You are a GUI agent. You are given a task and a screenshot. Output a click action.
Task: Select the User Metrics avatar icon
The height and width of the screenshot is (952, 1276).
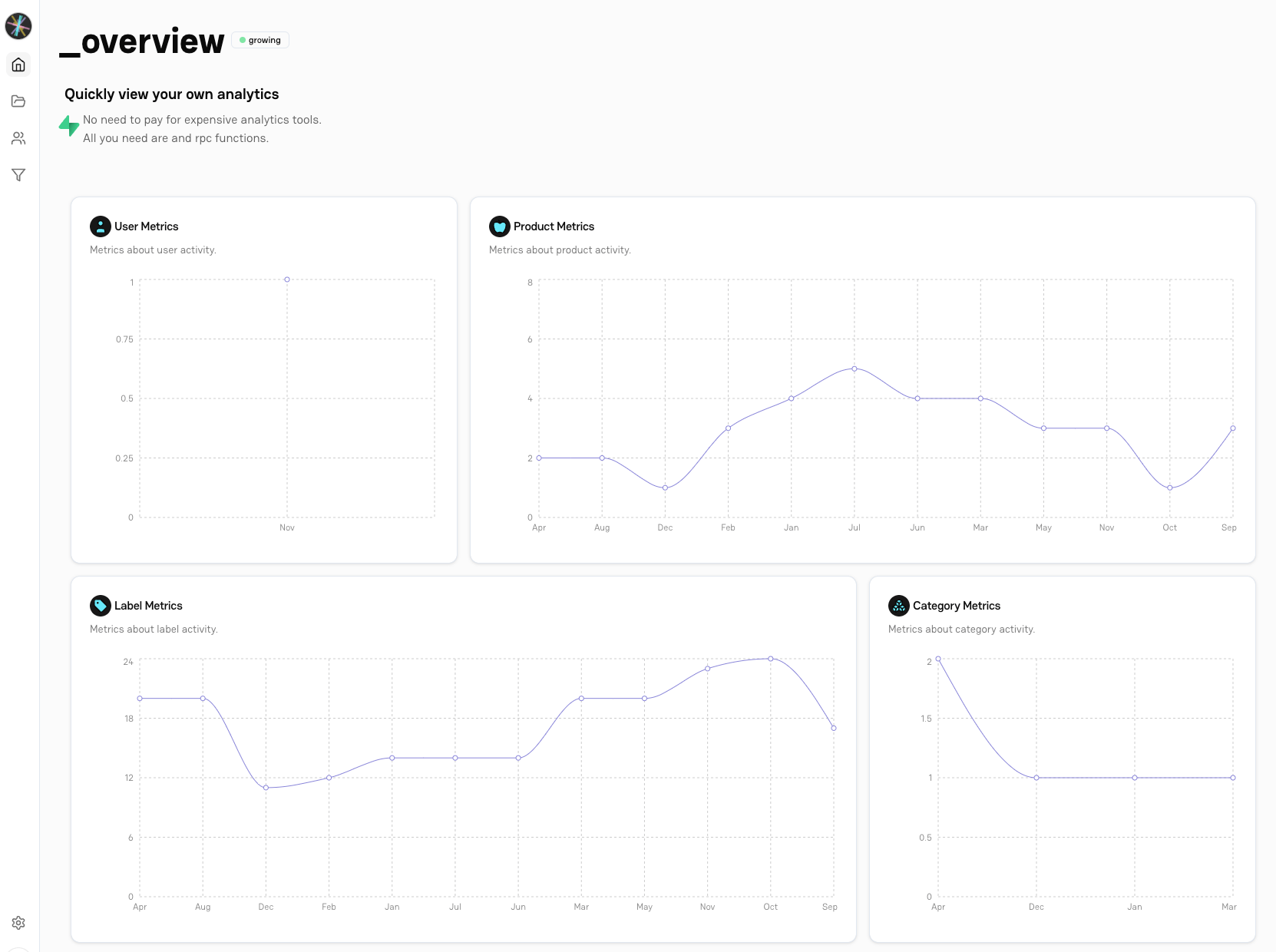tap(100, 226)
